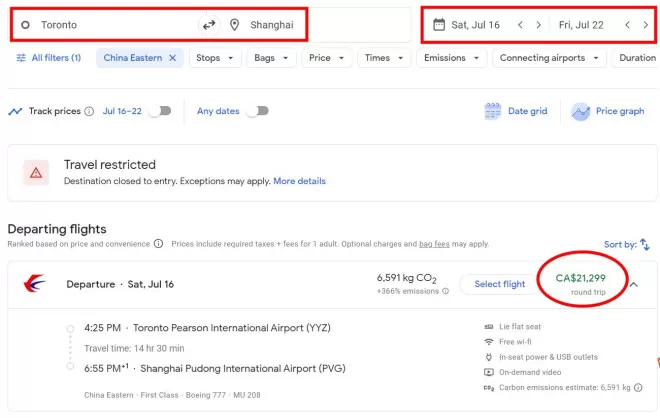Click the Lie flat seat icon

pyautogui.click(x=489, y=327)
